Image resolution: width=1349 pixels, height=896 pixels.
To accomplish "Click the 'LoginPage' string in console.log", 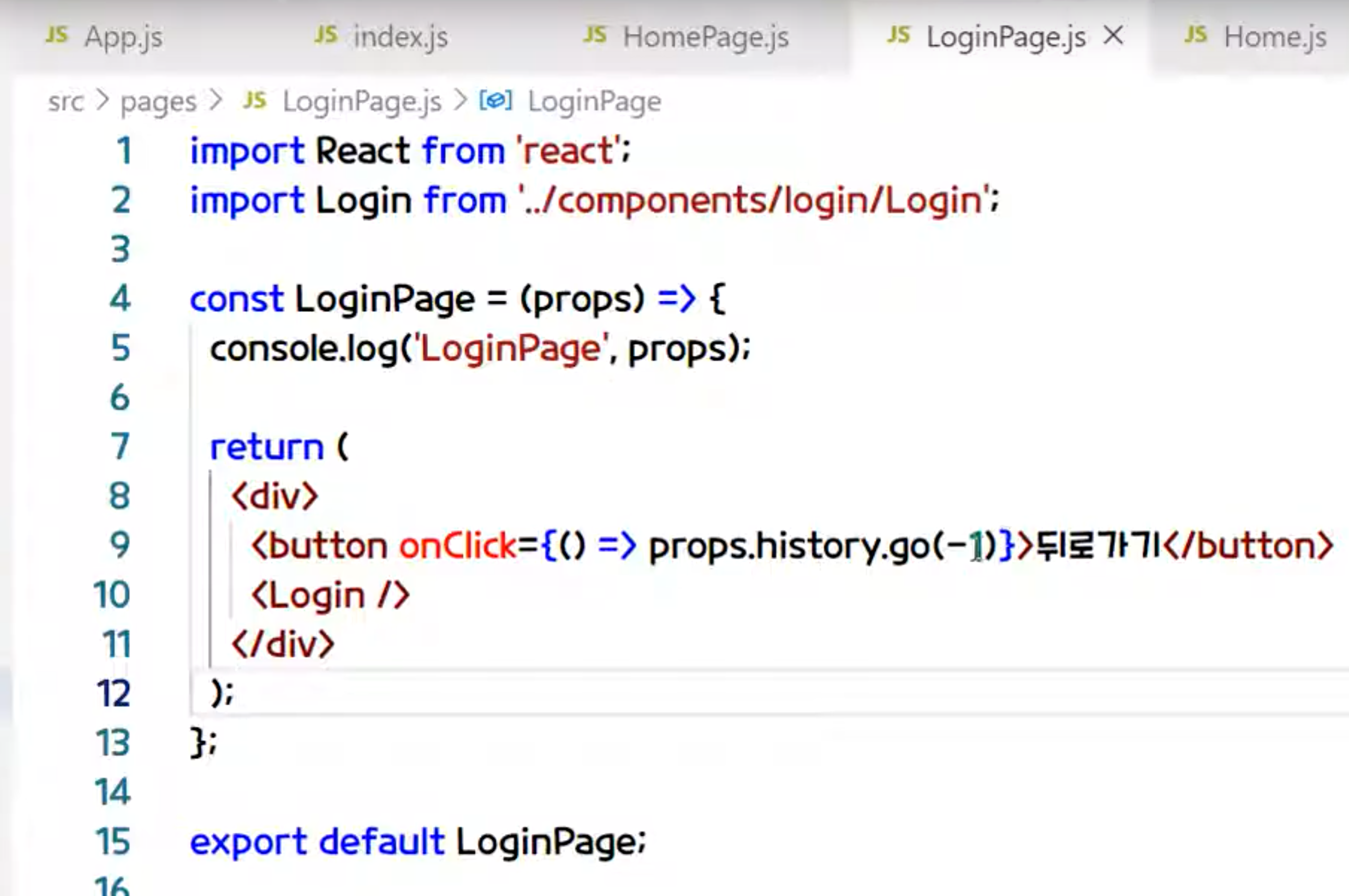I will (x=512, y=349).
